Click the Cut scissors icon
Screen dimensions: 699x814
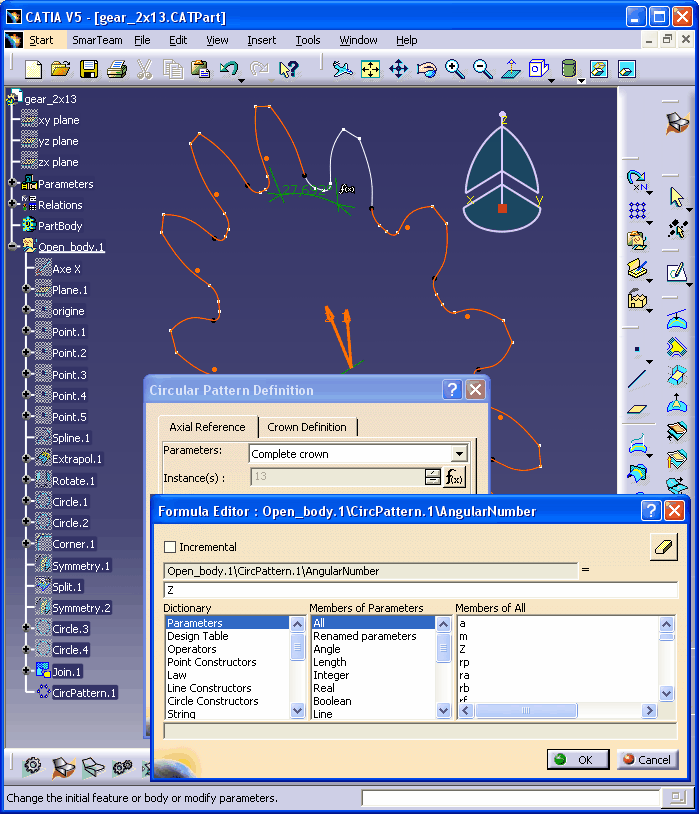[145, 69]
